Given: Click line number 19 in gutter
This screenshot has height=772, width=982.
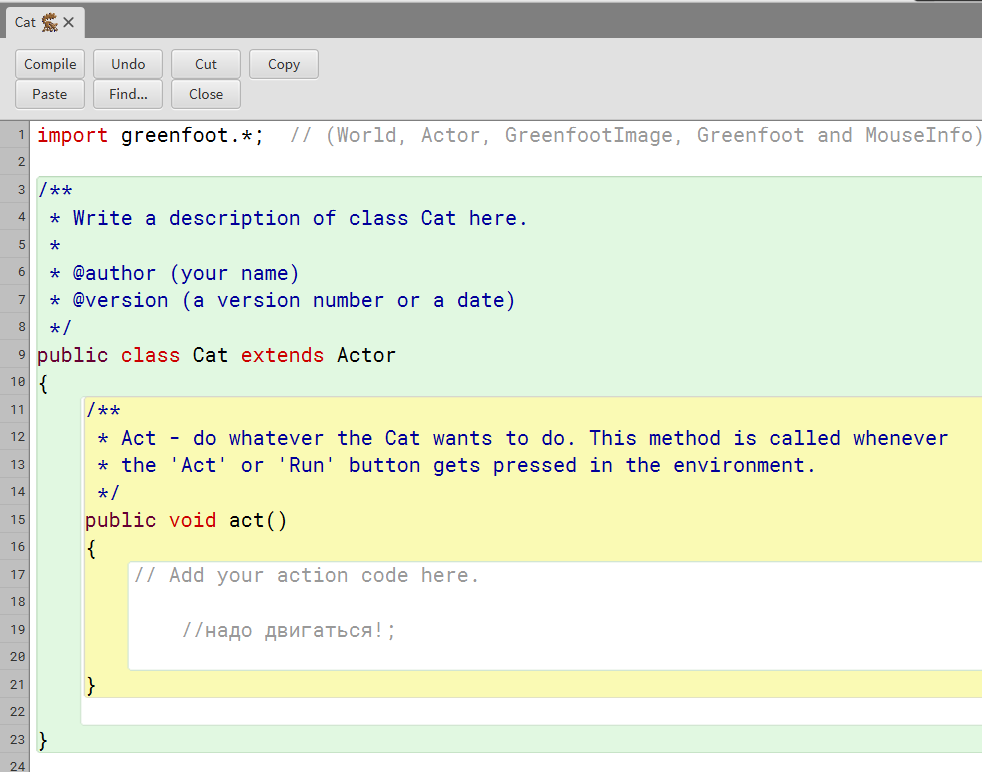Looking at the screenshot, I should pyautogui.click(x=18, y=629).
